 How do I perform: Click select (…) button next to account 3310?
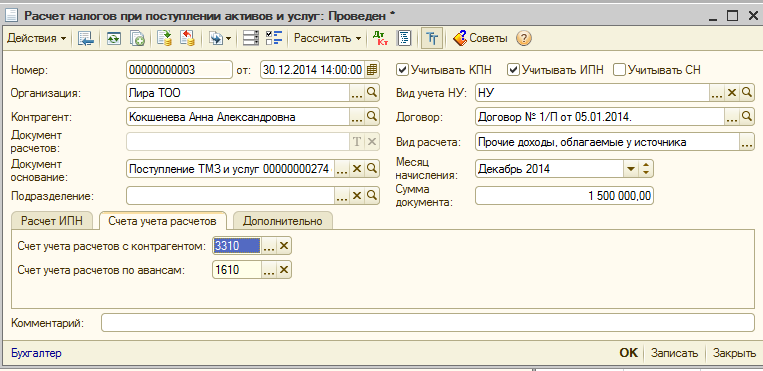tap(269, 246)
